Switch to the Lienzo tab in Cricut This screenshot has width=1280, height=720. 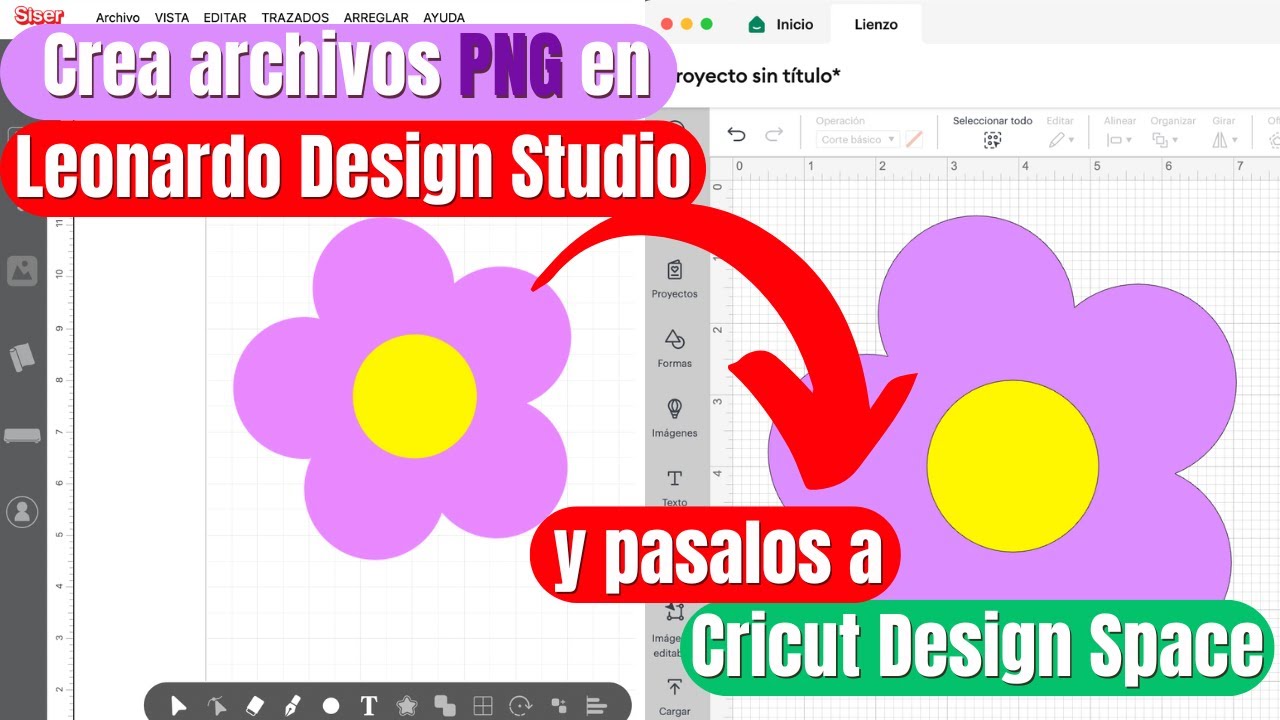click(x=875, y=24)
